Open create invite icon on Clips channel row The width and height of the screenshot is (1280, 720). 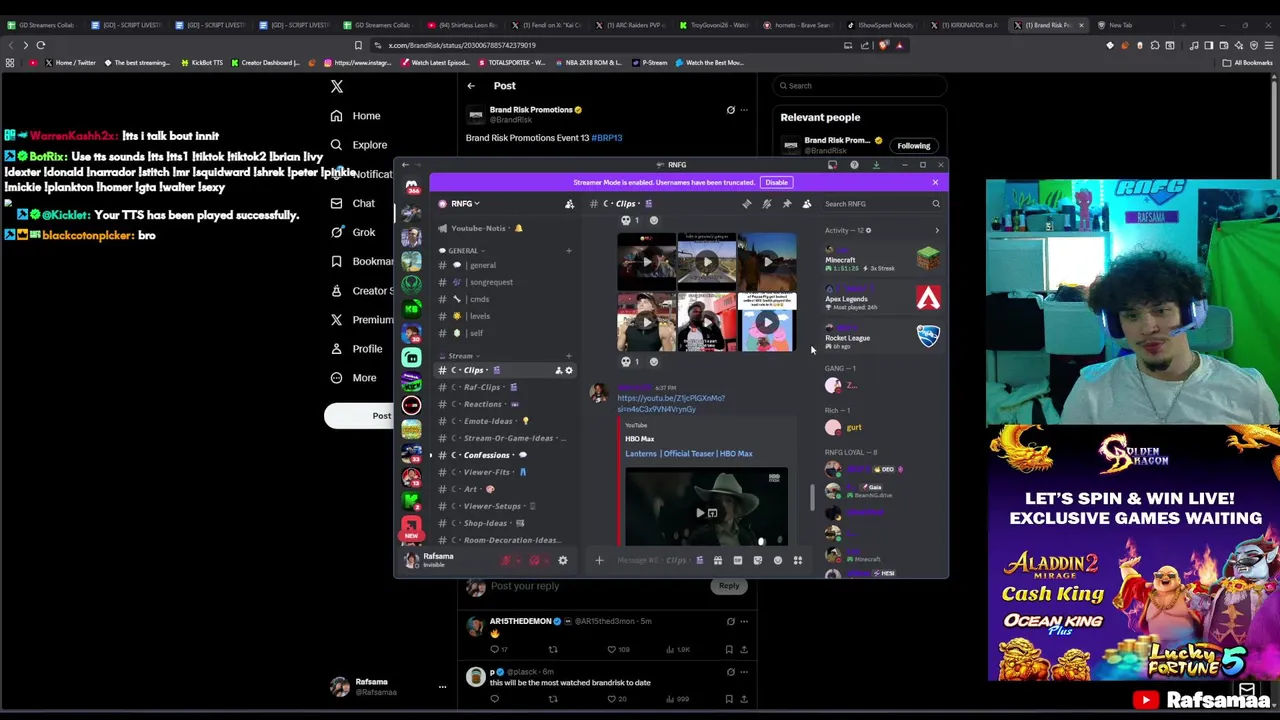[x=559, y=370]
